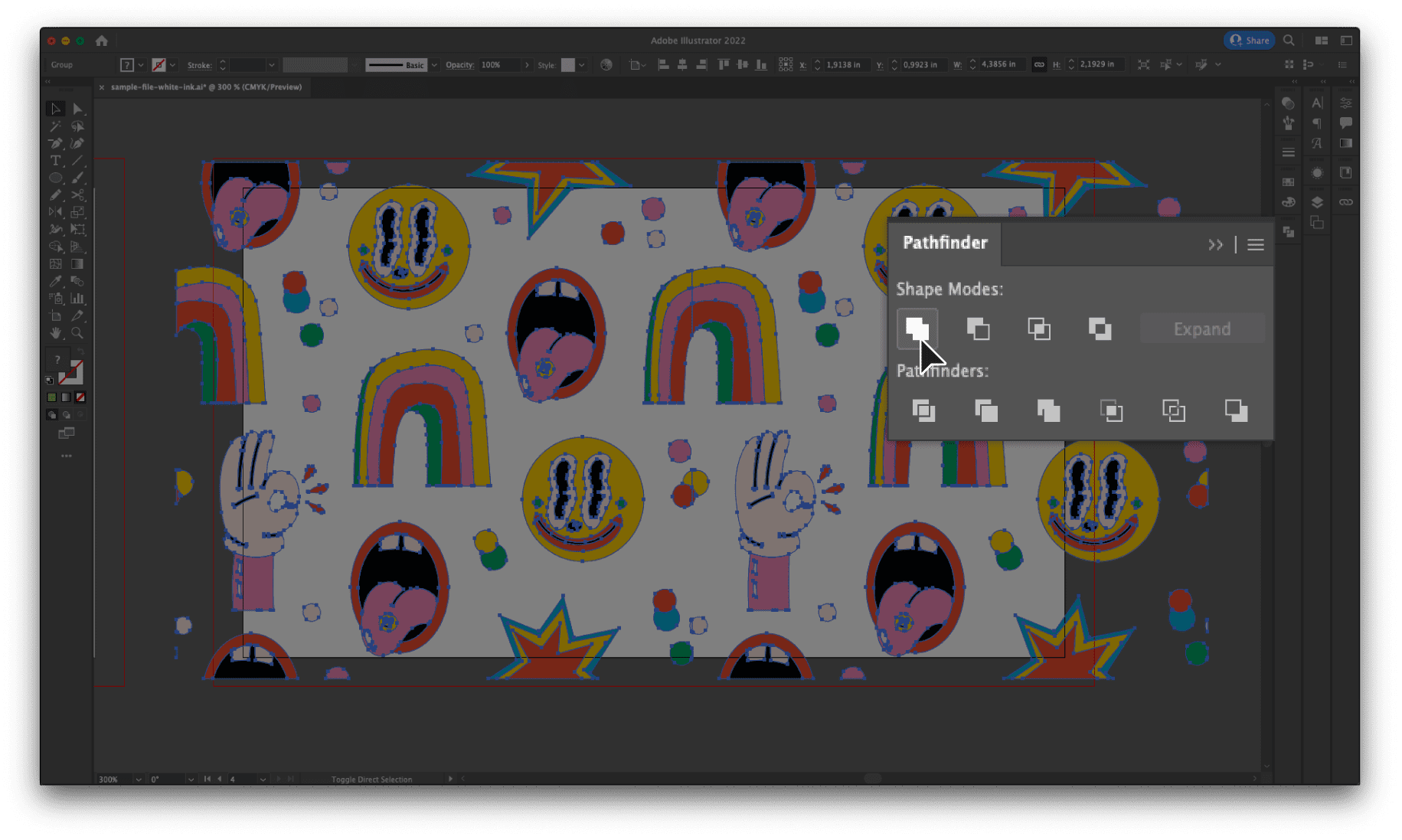Select the Column Graph tool
The width and height of the screenshot is (1402, 840).
(77, 299)
